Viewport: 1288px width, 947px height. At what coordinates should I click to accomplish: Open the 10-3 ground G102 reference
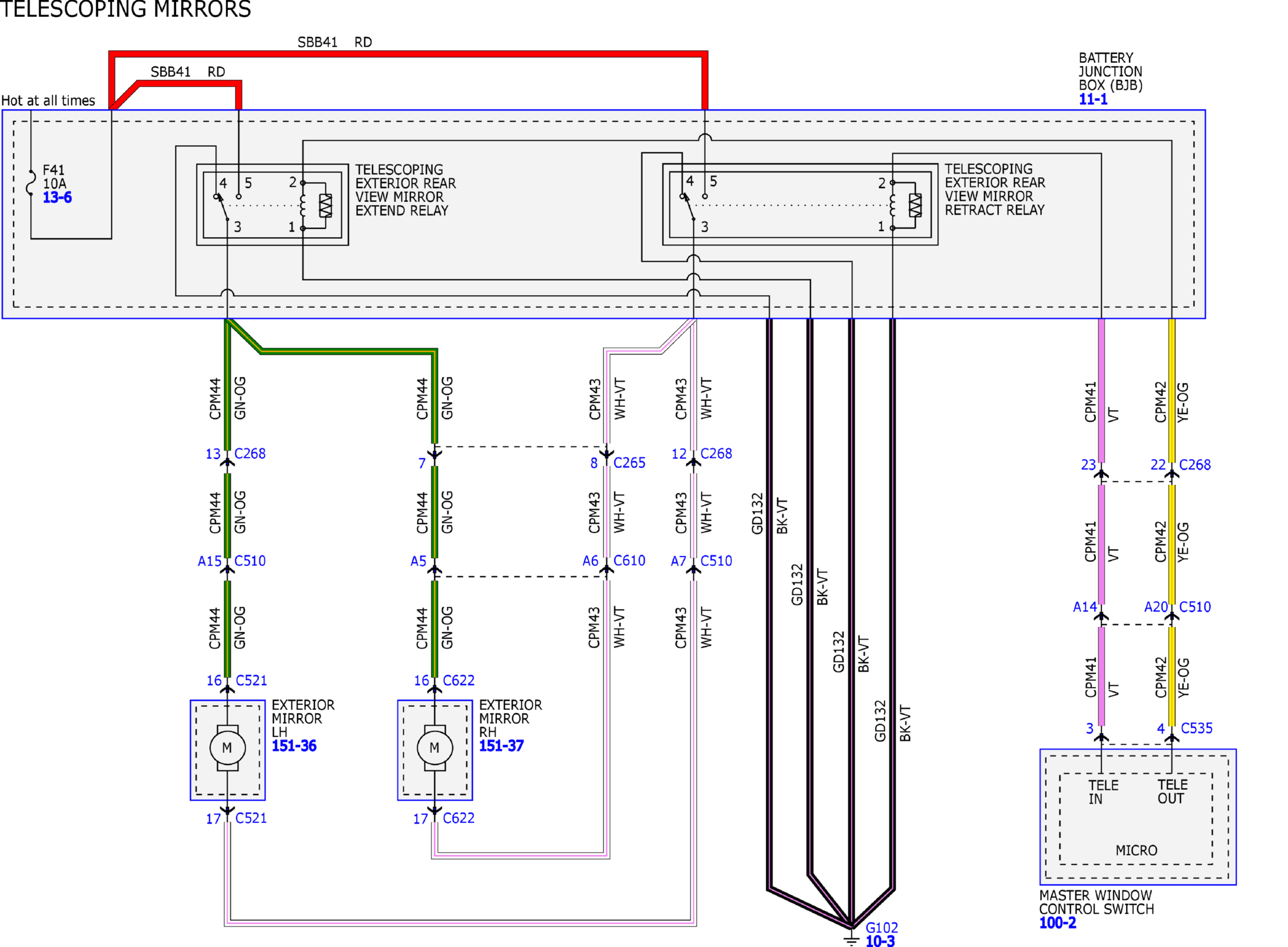click(880, 940)
